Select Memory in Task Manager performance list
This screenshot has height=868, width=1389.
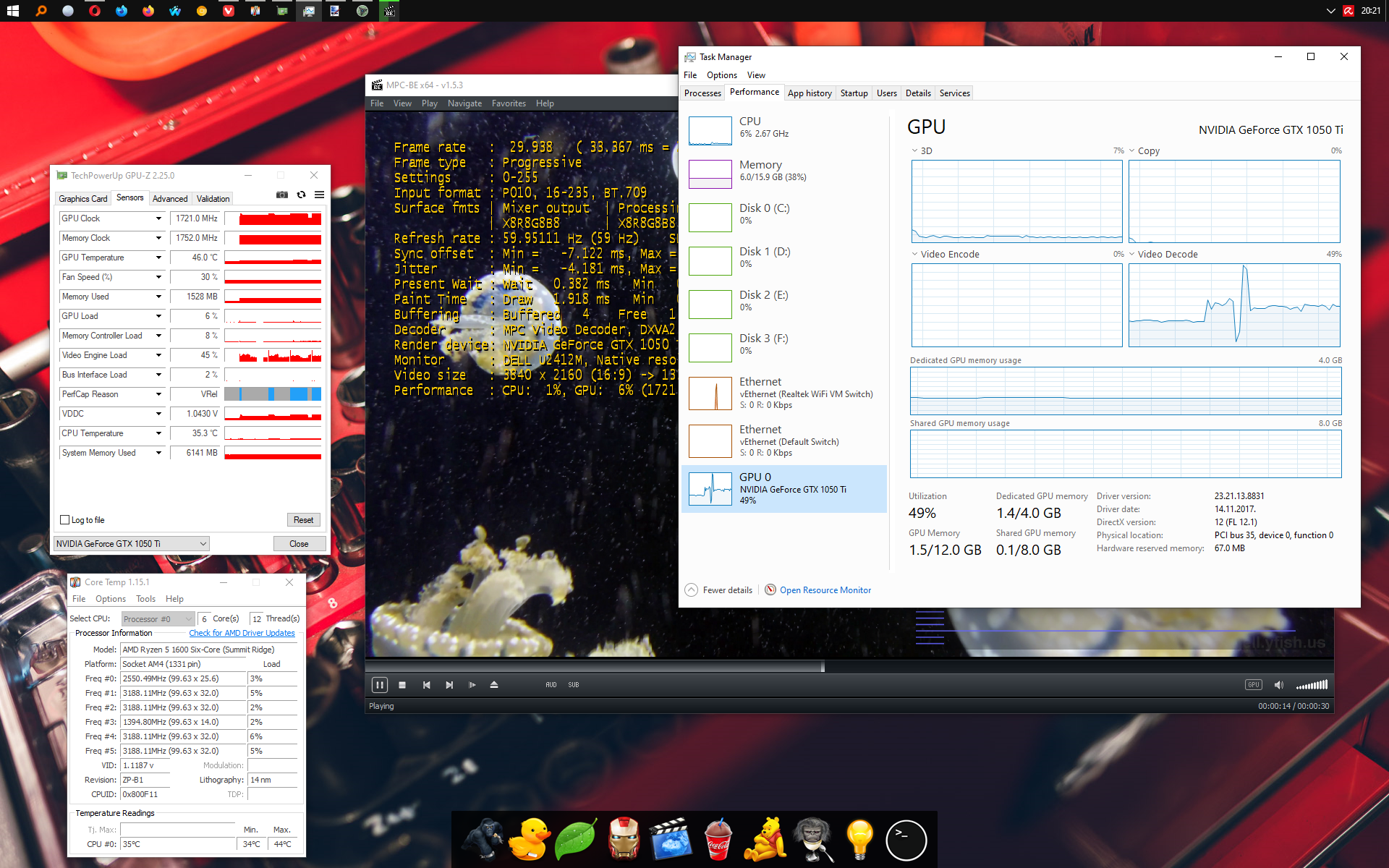pos(784,174)
